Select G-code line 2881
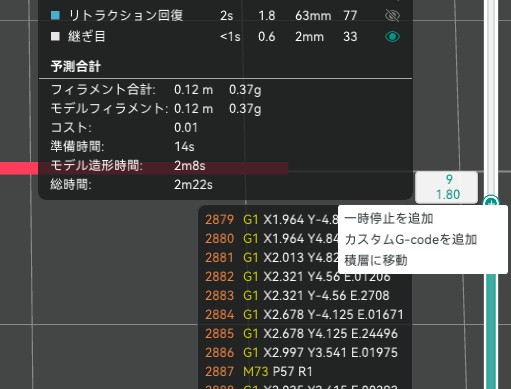Screen dimensions: 511x389 (271, 257)
